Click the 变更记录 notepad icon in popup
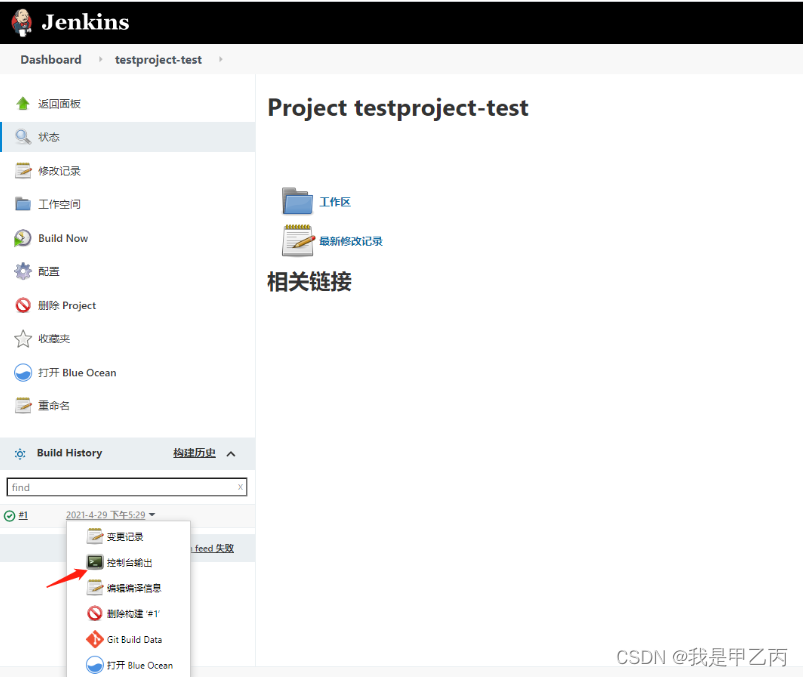The width and height of the screenshot is (803, 677). click(95, 536)
